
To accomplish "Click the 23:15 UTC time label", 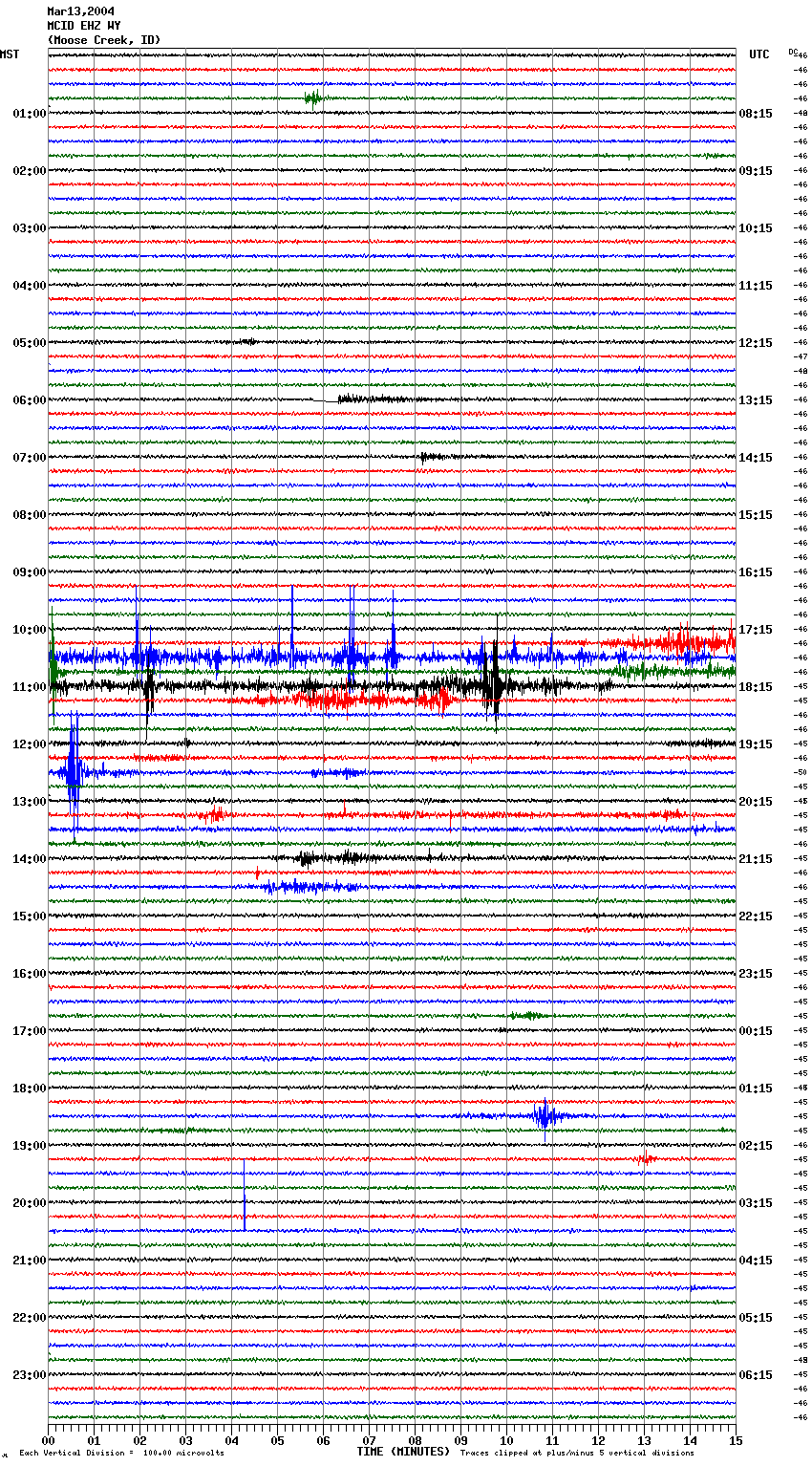I will click(756, 974).
